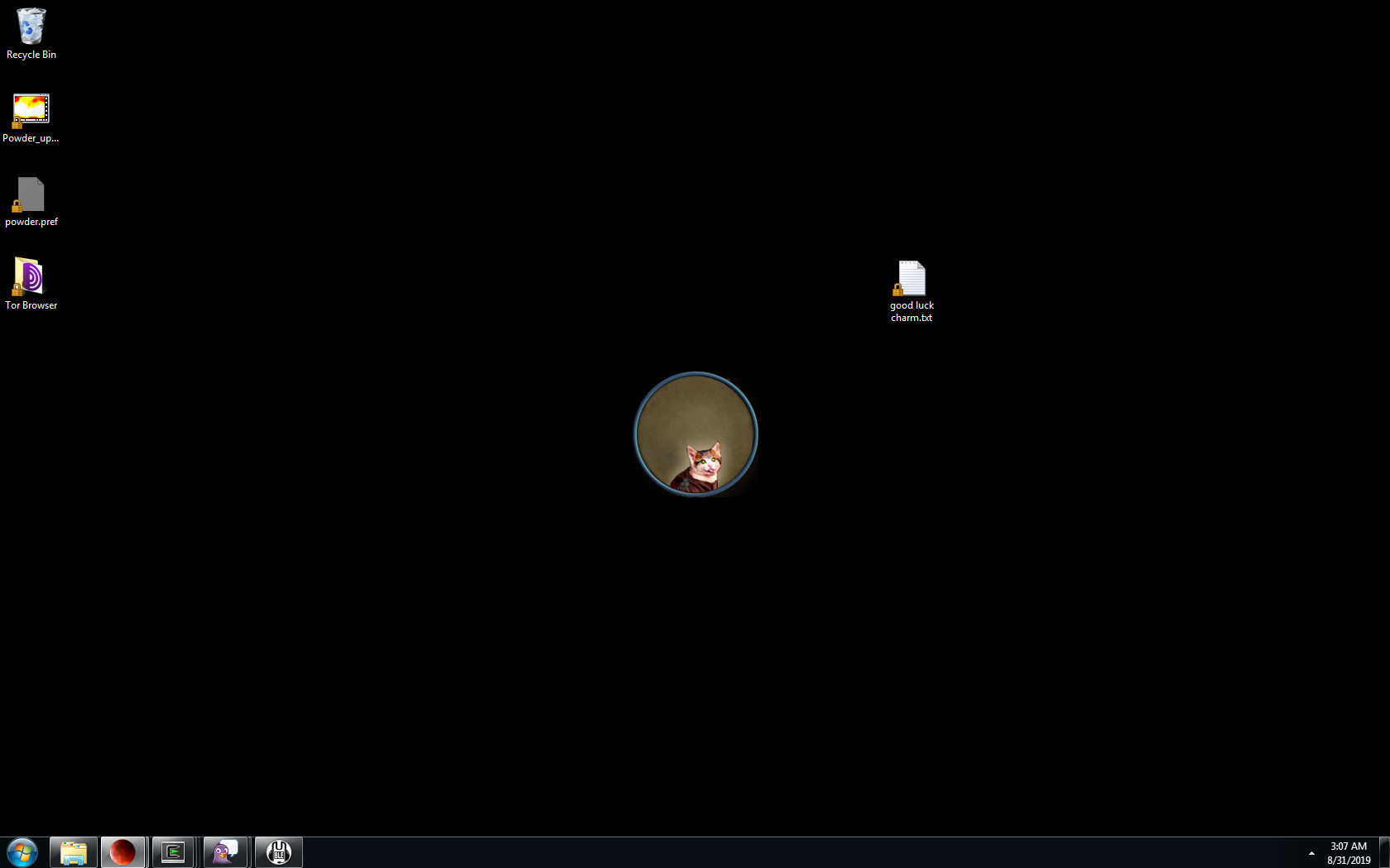This screenshot has width=1390, height=868.
Task: Click the 'Powder_up...' filename label
Action: (x=31, y=138)
